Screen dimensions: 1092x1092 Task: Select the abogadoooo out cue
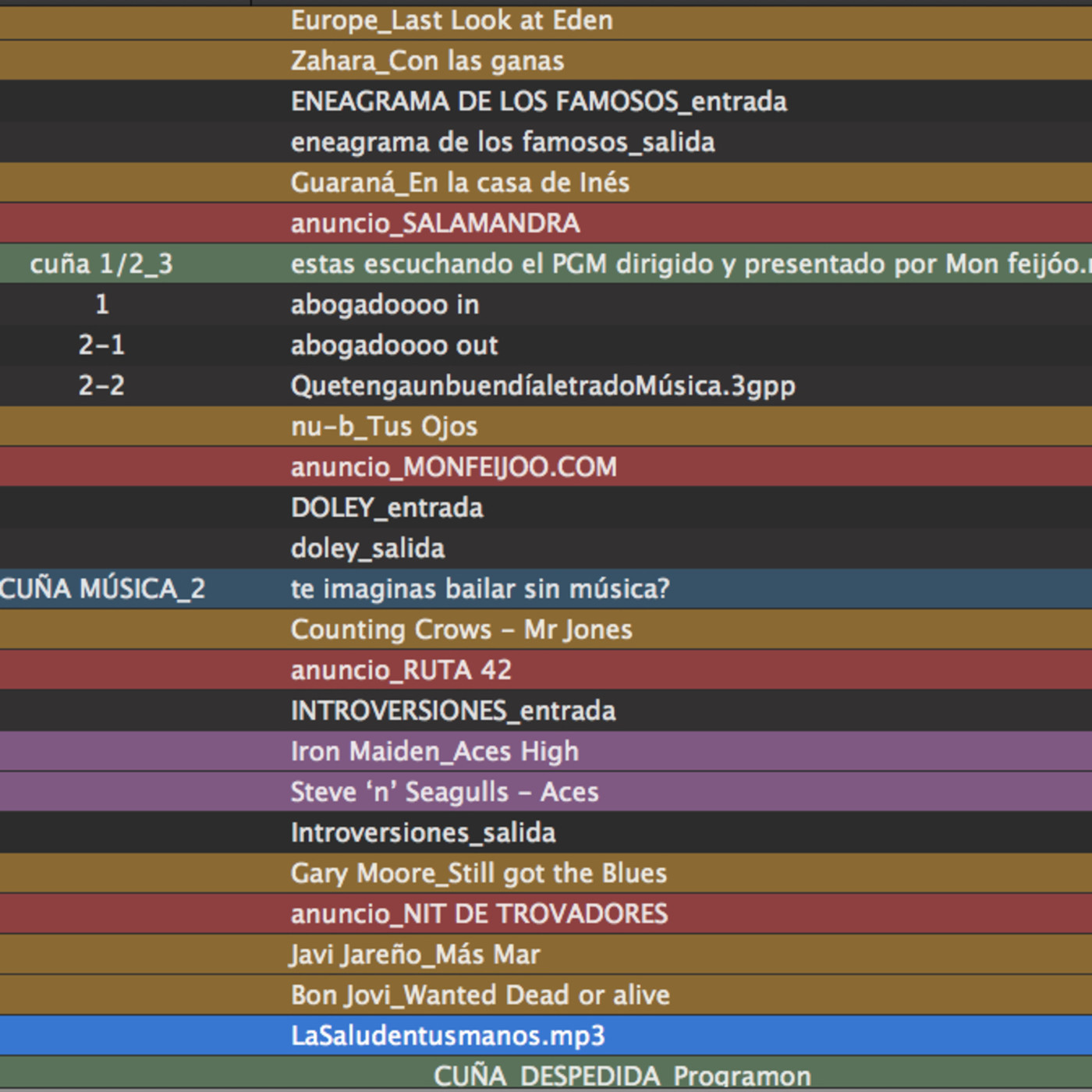point(394,345)
